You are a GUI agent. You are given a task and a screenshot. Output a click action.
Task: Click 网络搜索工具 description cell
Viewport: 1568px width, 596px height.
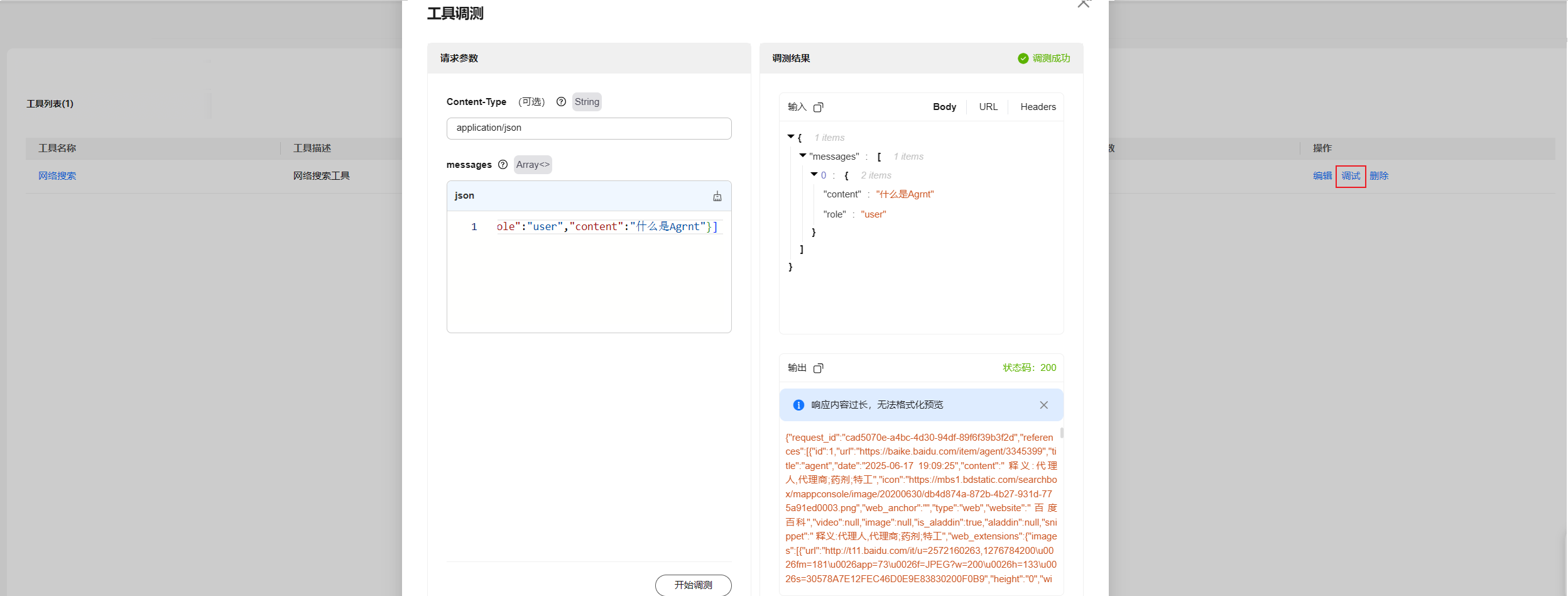321,176
